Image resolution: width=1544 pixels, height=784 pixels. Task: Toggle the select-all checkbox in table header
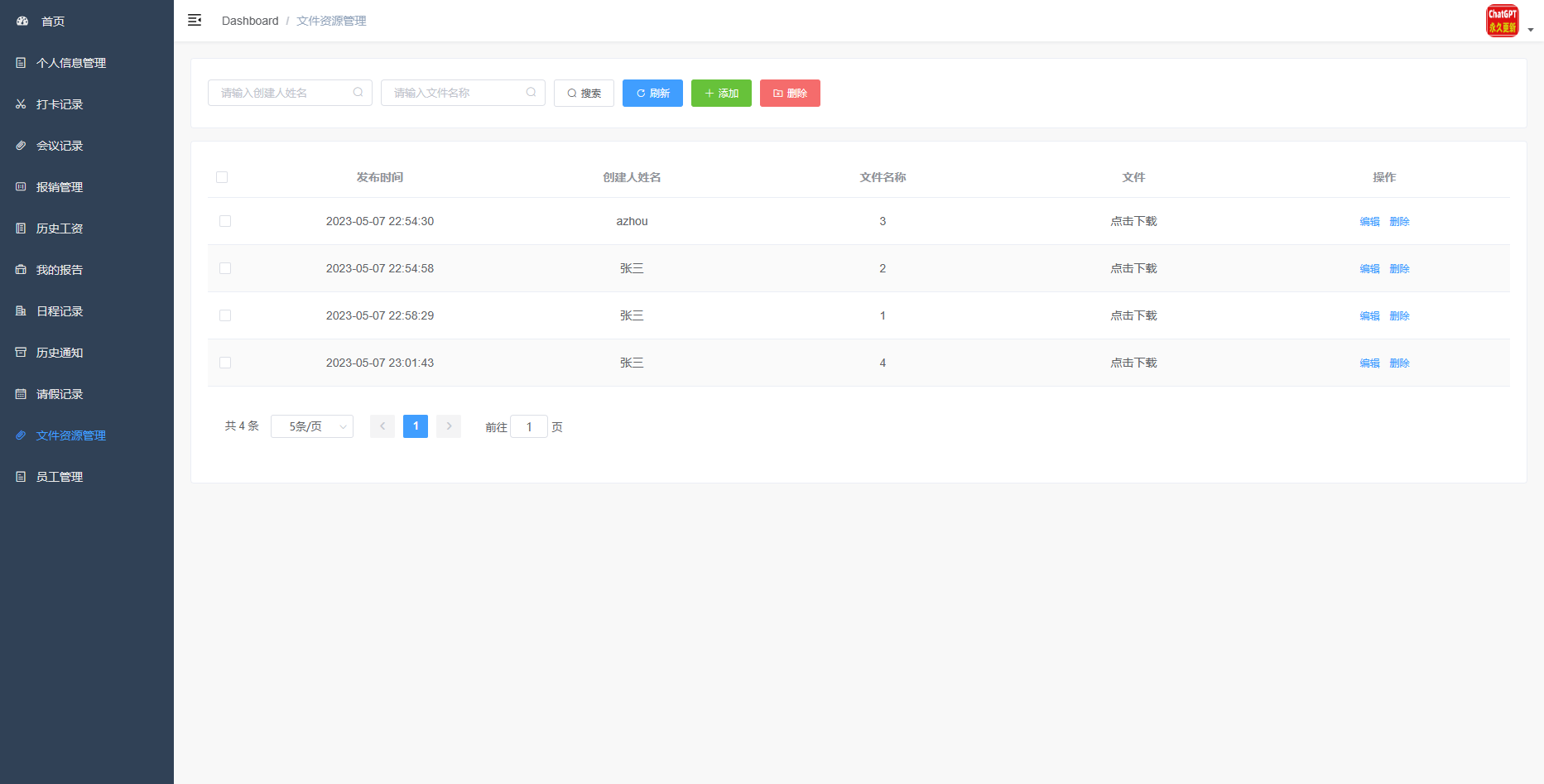click(x=222, y=177)
